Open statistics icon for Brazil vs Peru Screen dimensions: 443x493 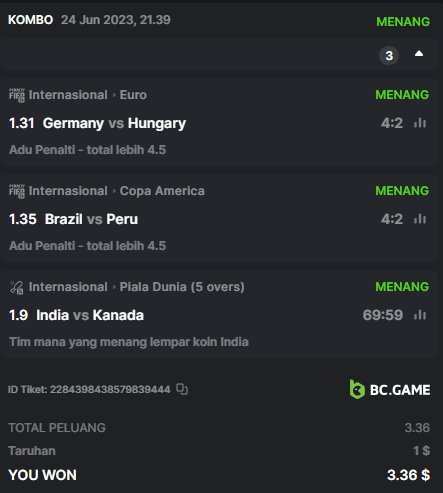pos(420,219)
